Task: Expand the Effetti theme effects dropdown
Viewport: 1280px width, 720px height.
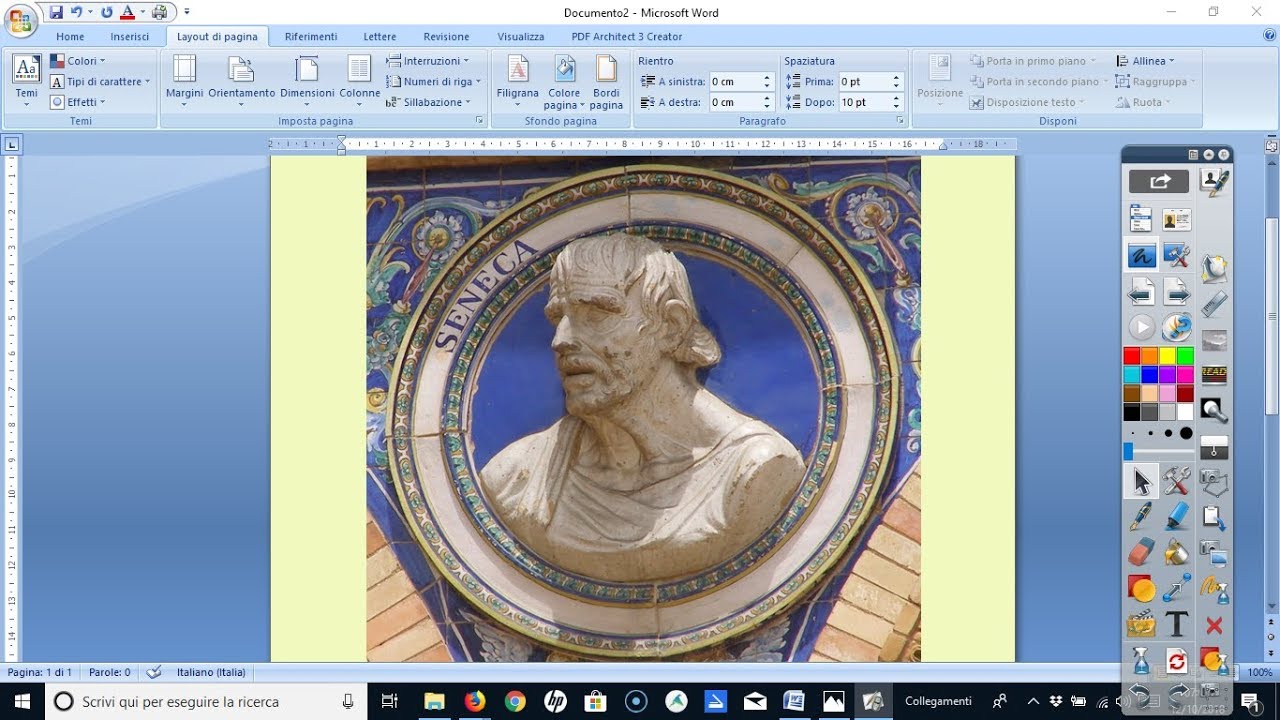Action: click(x=78, y=102)
